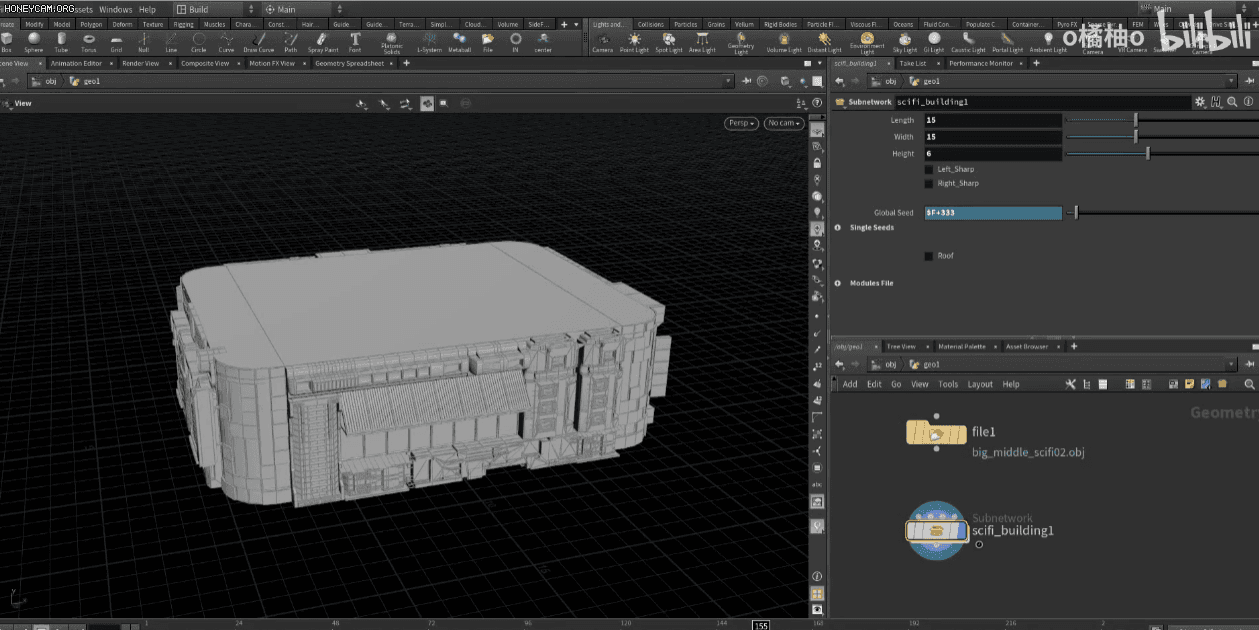Viewport: 1259px width, 630px height.
Task: Adjust the Global Seed slider handle
Action: (1076, 213)
